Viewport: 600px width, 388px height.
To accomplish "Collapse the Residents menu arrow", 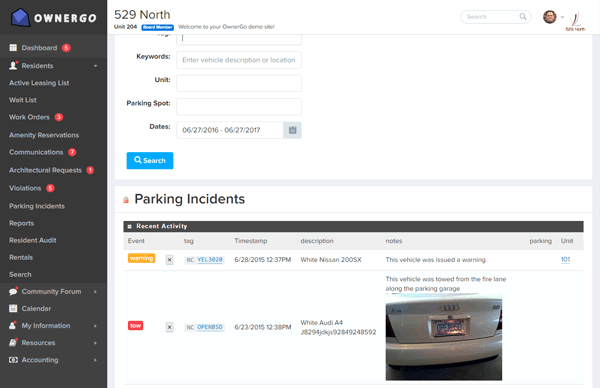I will pos(95,66).
